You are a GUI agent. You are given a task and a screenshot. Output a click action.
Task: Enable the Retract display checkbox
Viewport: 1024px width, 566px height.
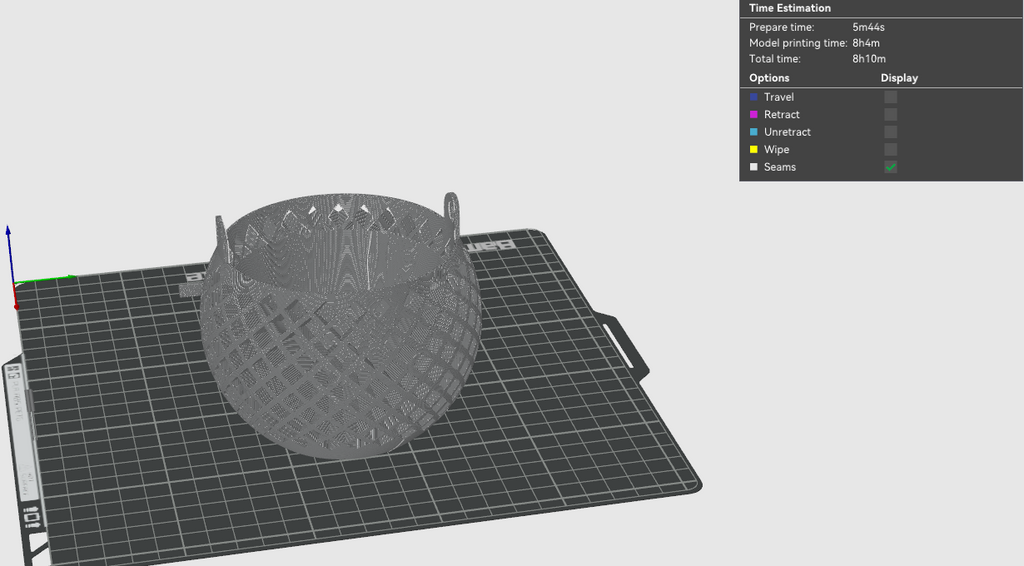click(890, 115)
